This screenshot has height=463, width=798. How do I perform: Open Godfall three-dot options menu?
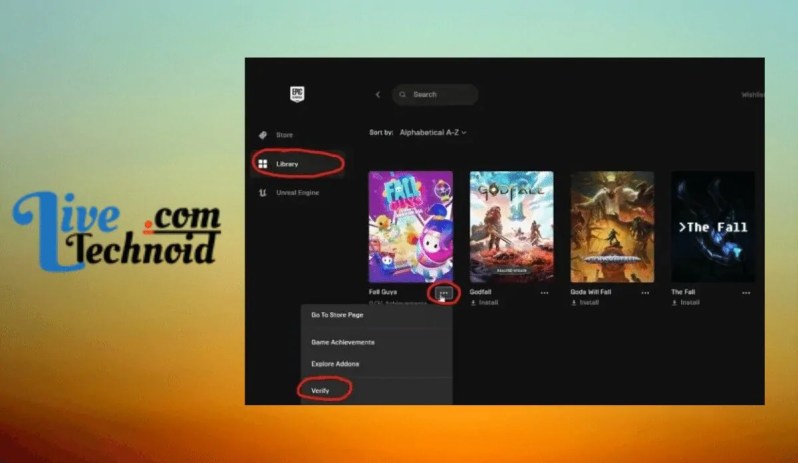(x=545, y=293)
